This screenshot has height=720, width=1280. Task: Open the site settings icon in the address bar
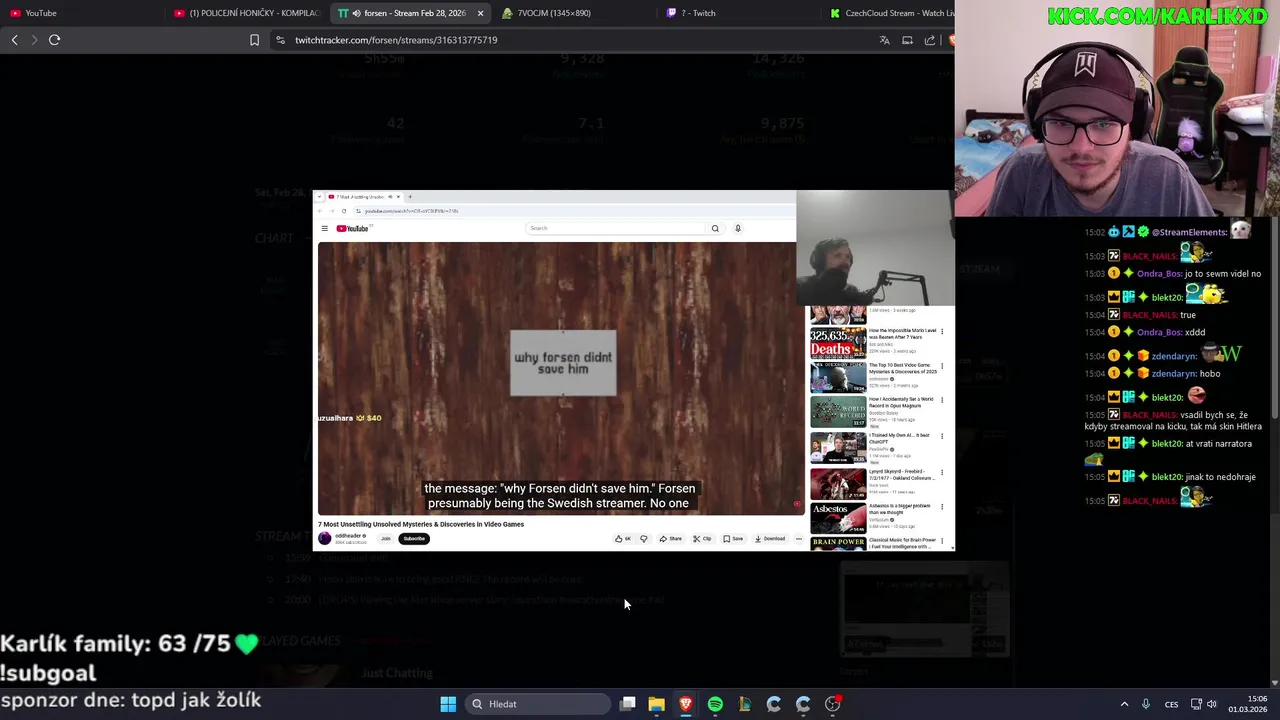point(281,40)
